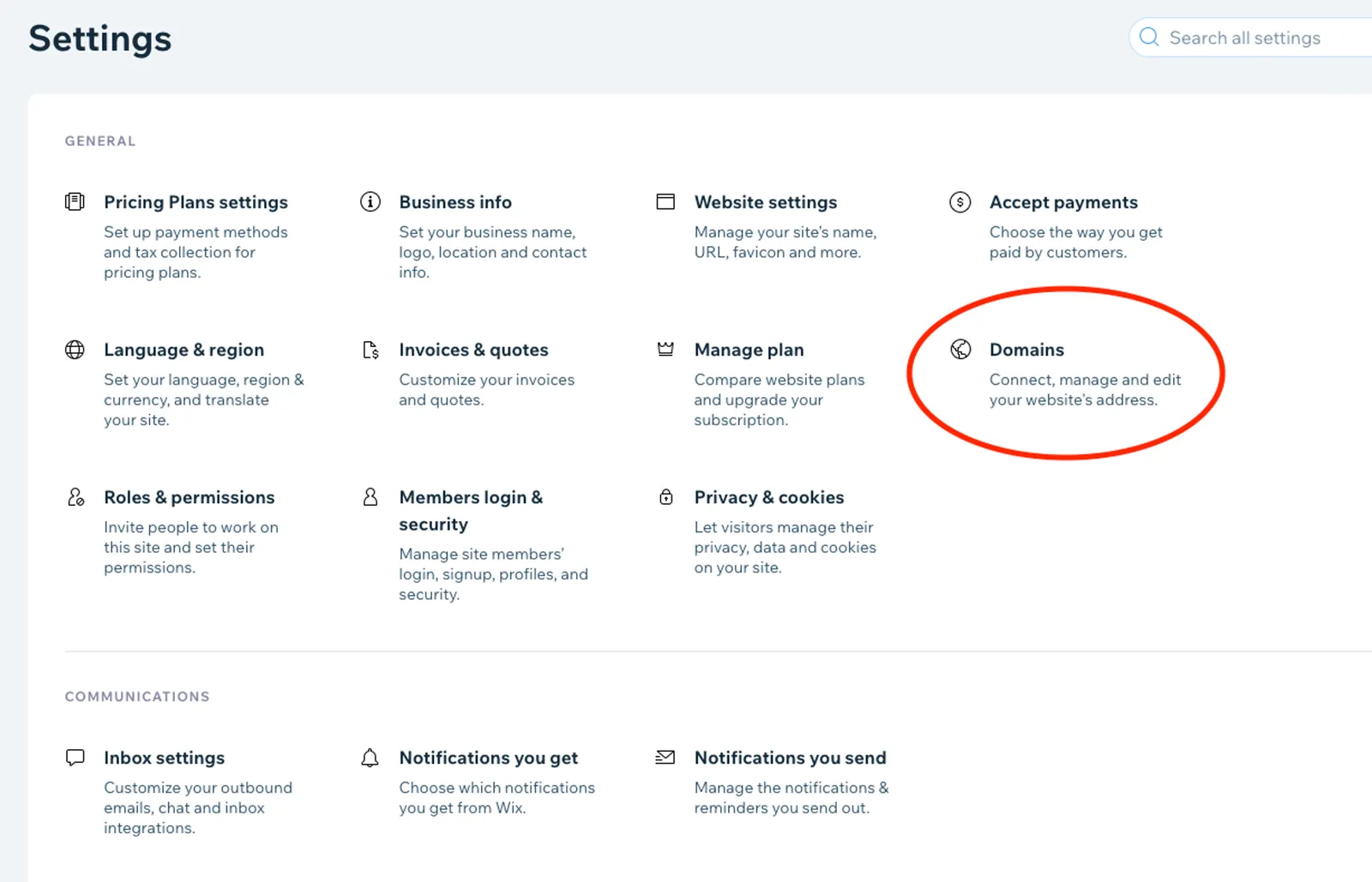This screenshot has width=1372, height=882.
Task: Click the Invoices & quotes document icon
Action: pos(370,350)
